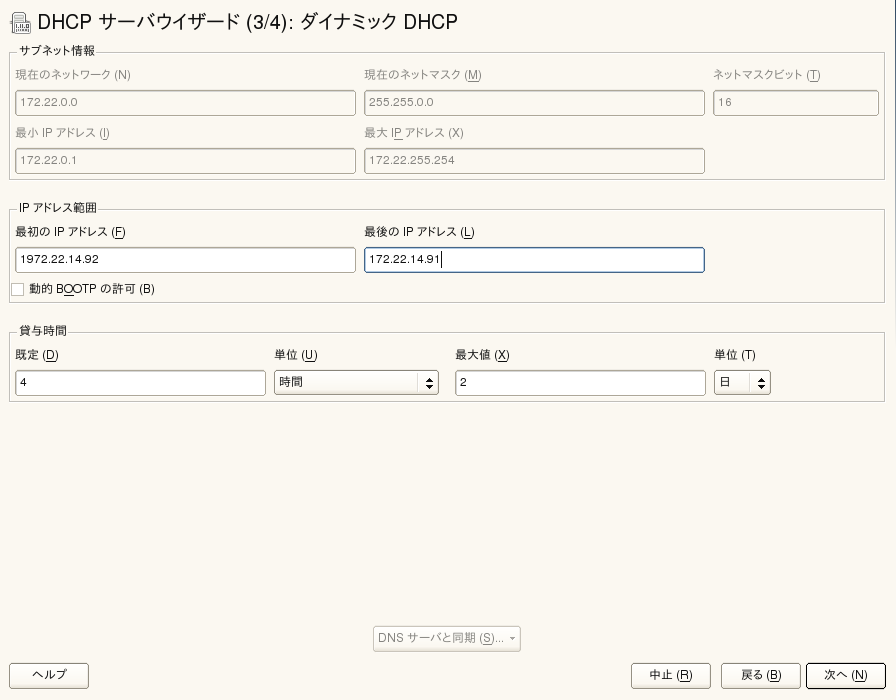Click the 既定 lease time field

click(x=140, y=382)
